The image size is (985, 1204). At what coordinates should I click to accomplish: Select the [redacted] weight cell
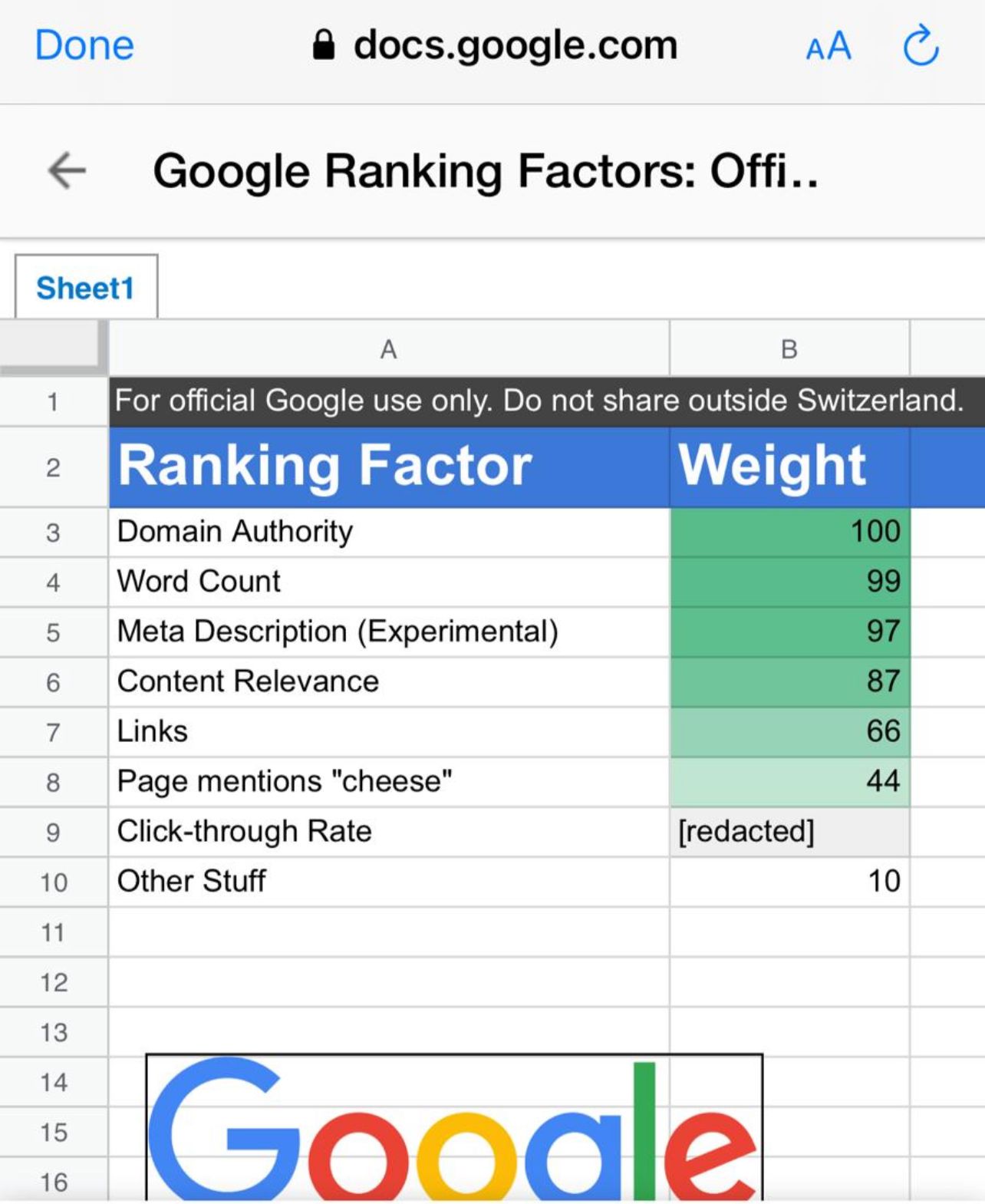pos(789,831)
